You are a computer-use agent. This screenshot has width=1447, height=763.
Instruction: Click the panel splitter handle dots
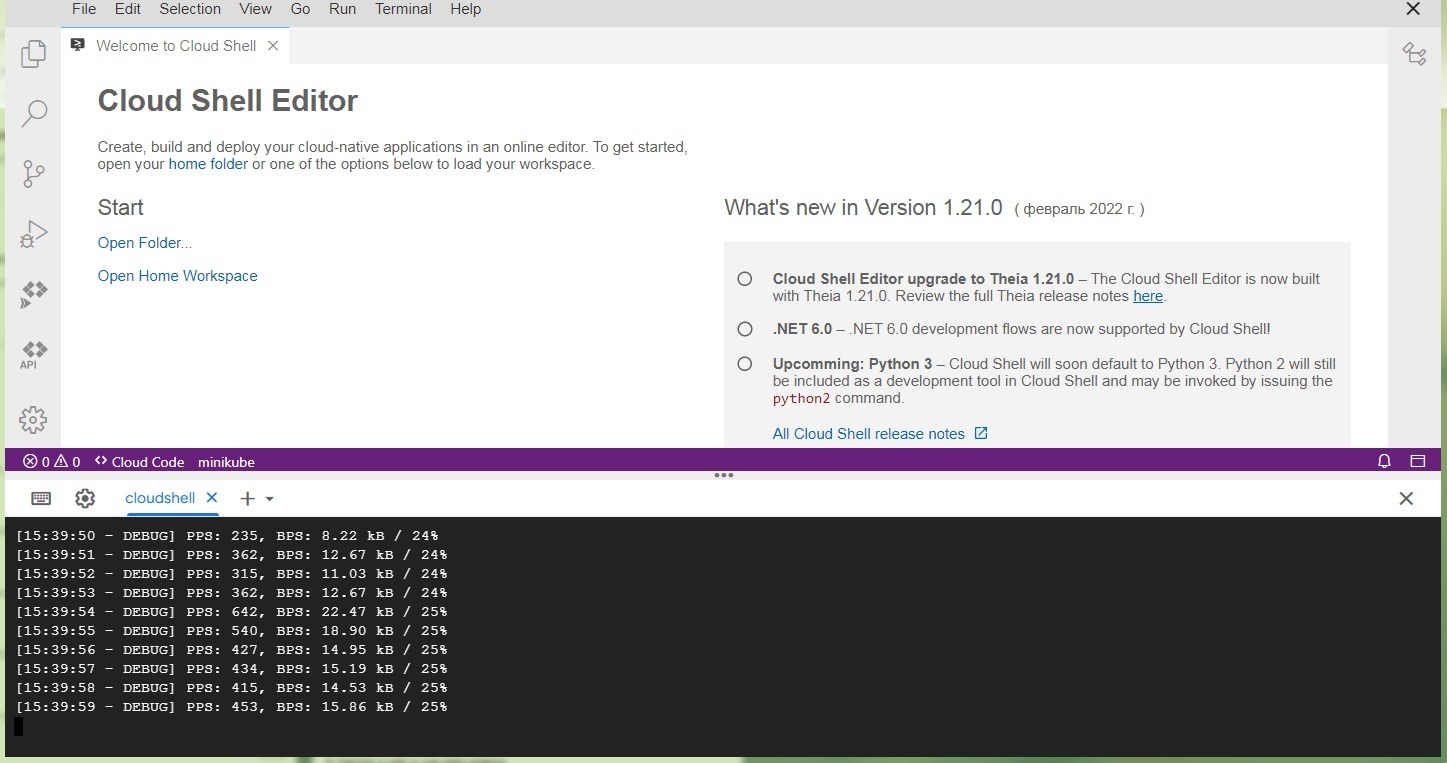pyautogui.click(x=724, y=475)
